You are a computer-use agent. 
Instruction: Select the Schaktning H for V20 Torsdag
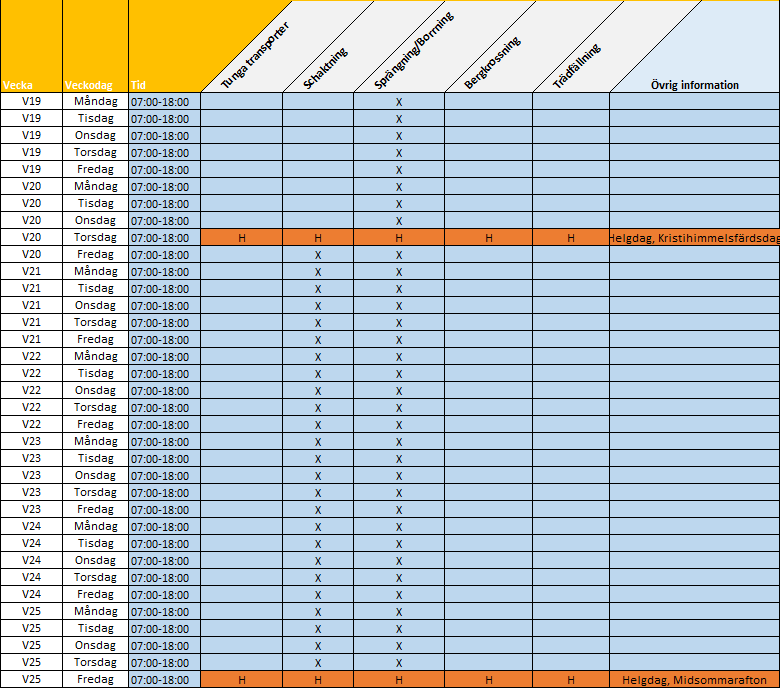pyautogui.click(x=318, y=238)
